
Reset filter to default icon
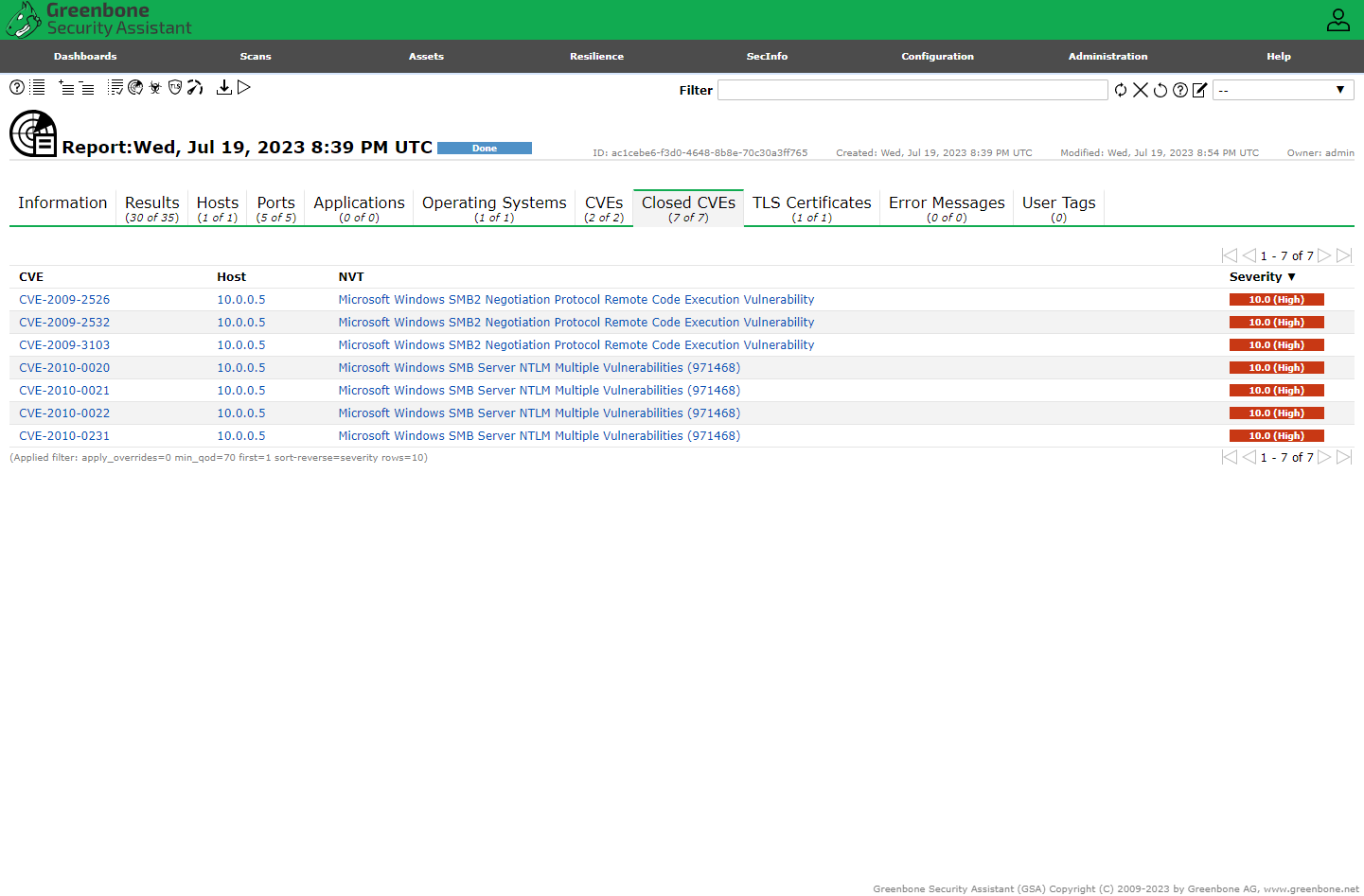pyautogui.click(x=1160, y=90)
